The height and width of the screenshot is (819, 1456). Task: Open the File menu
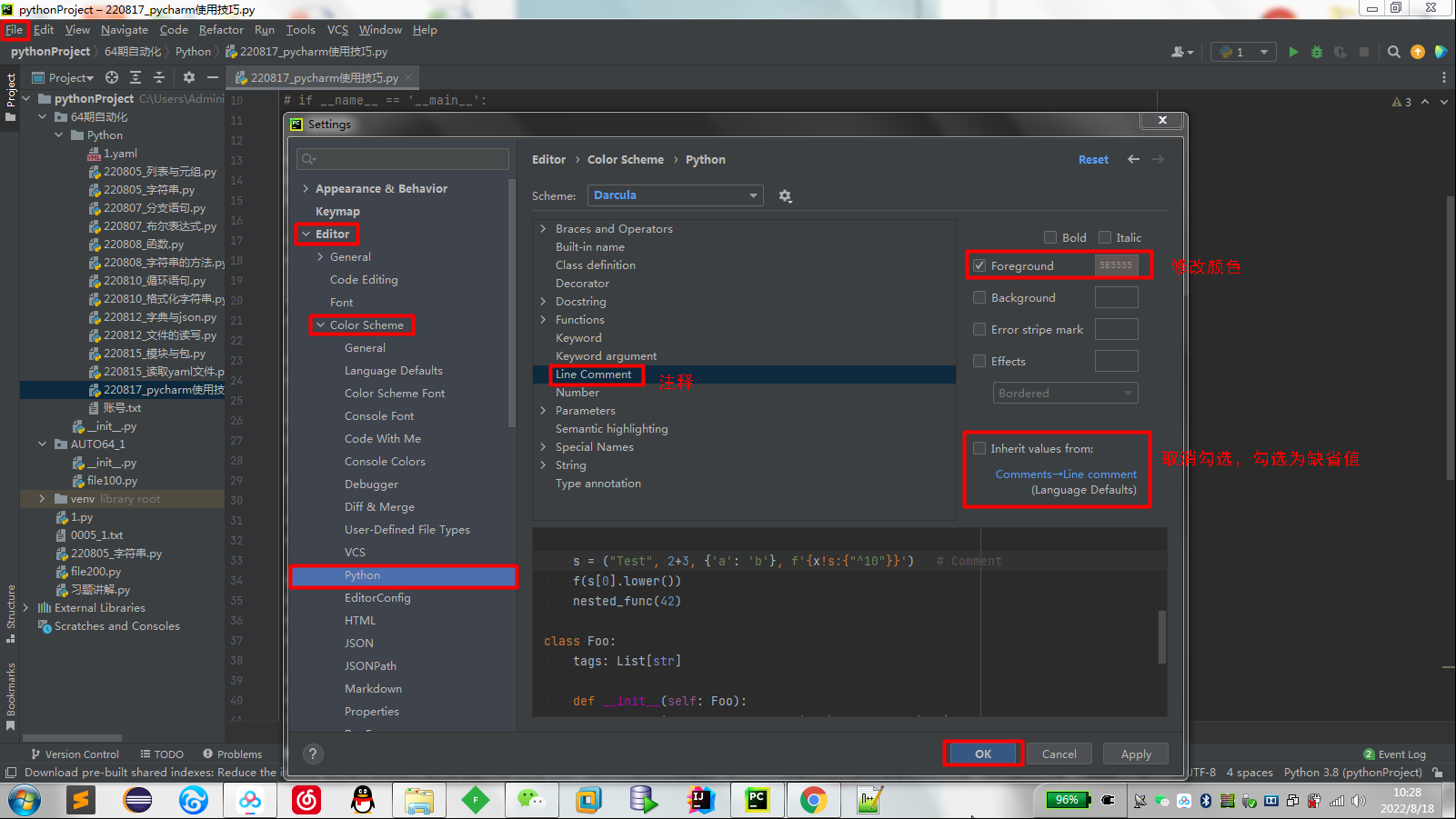[x=15, y=29]
